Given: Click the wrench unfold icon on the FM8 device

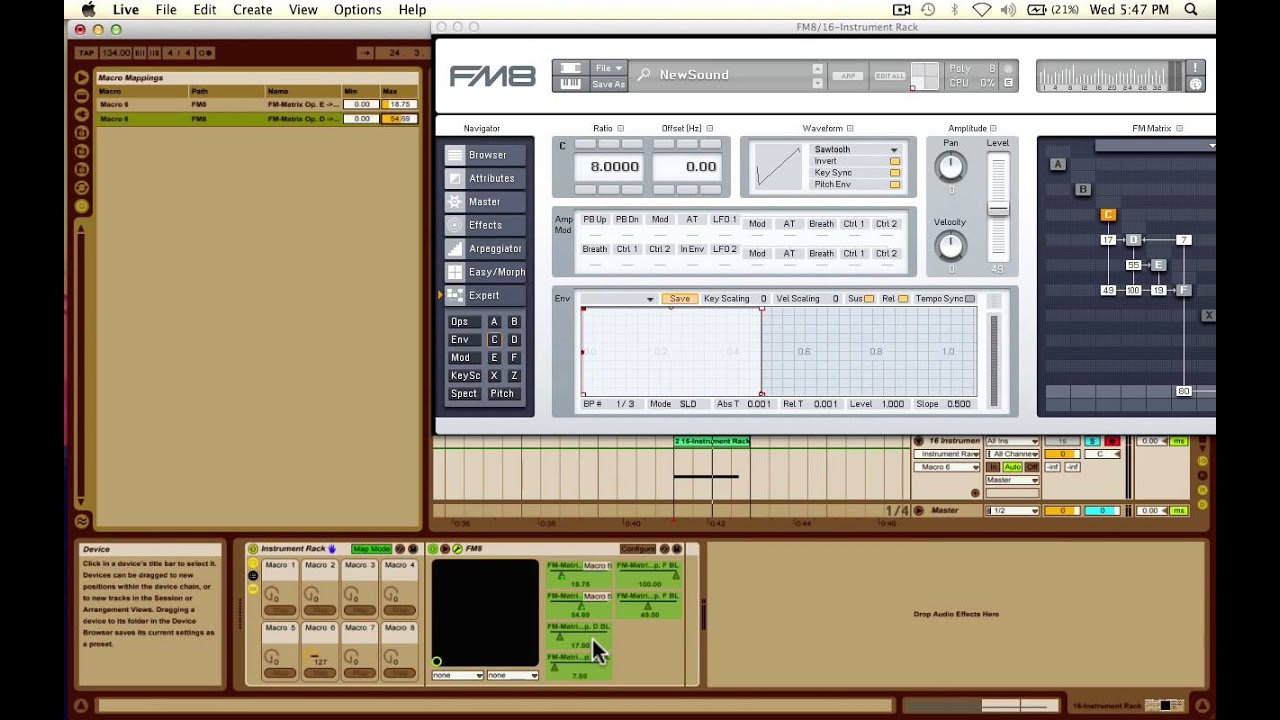Looking at the screenshot, I should point(457,549).
